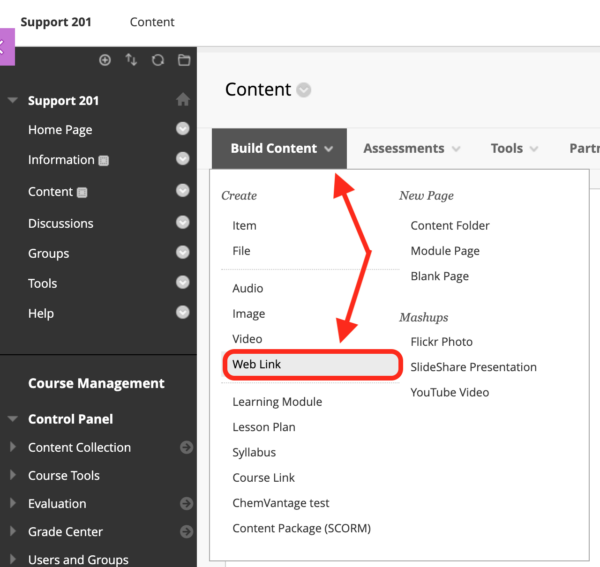This screenshot has height=567, width=600.
Task: Click the Build Content button
Action: pos(279,148)
